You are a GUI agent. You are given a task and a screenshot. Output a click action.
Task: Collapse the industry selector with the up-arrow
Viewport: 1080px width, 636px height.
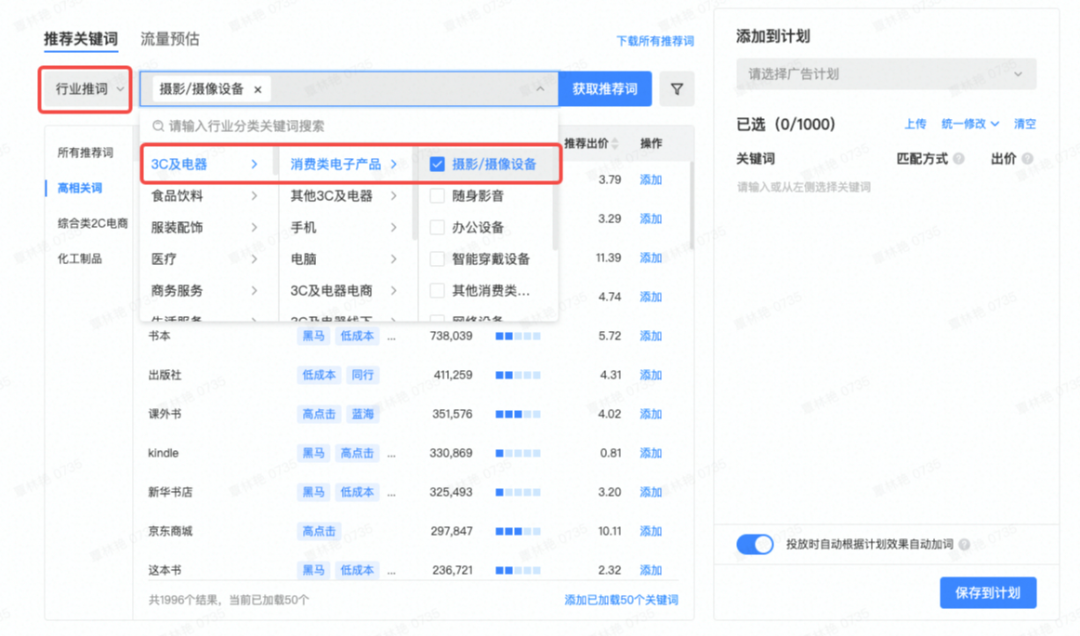click(540, 89)
